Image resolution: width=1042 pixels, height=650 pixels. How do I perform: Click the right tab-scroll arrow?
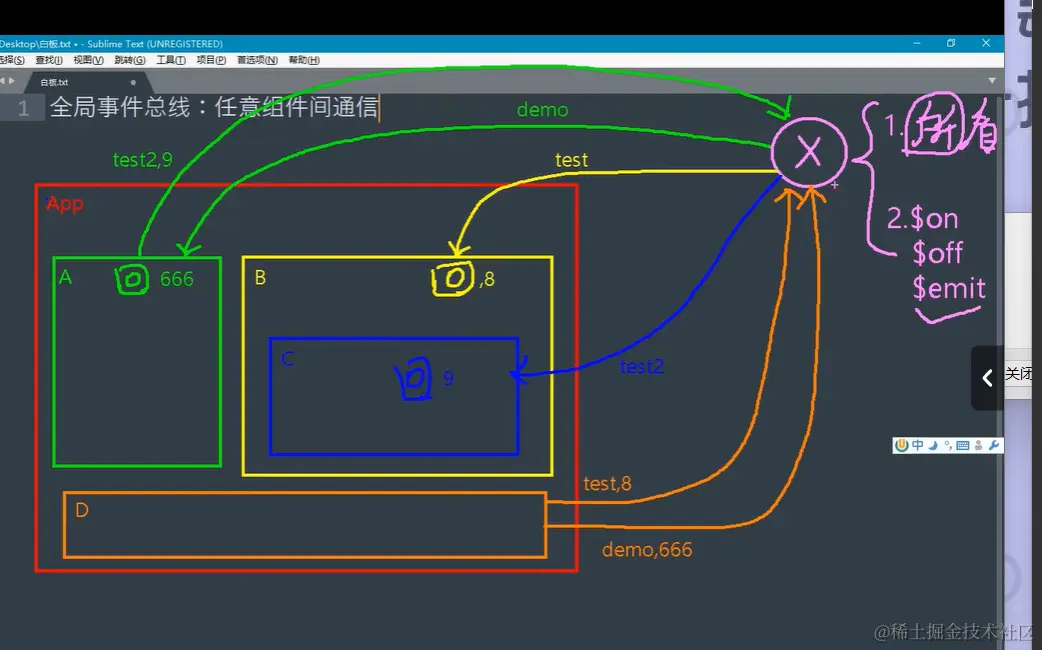(x=13, y=81)
